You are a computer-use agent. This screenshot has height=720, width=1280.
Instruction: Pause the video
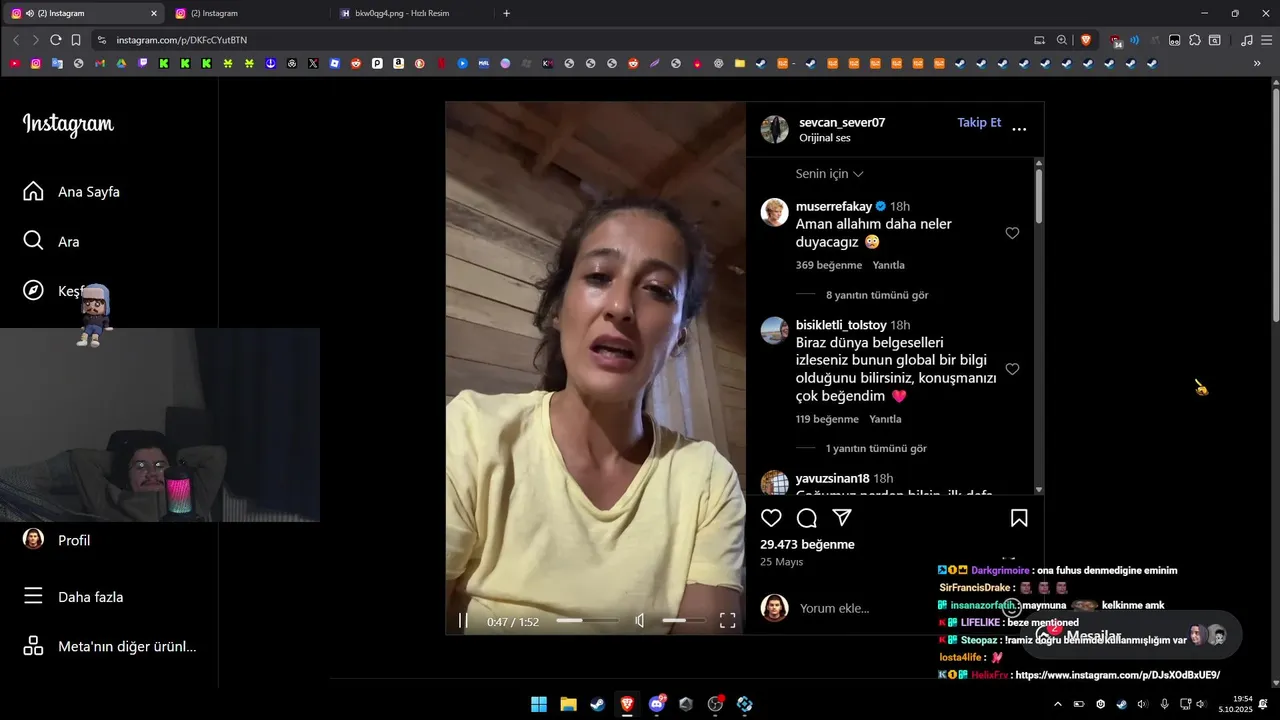(x=463, y=621)
